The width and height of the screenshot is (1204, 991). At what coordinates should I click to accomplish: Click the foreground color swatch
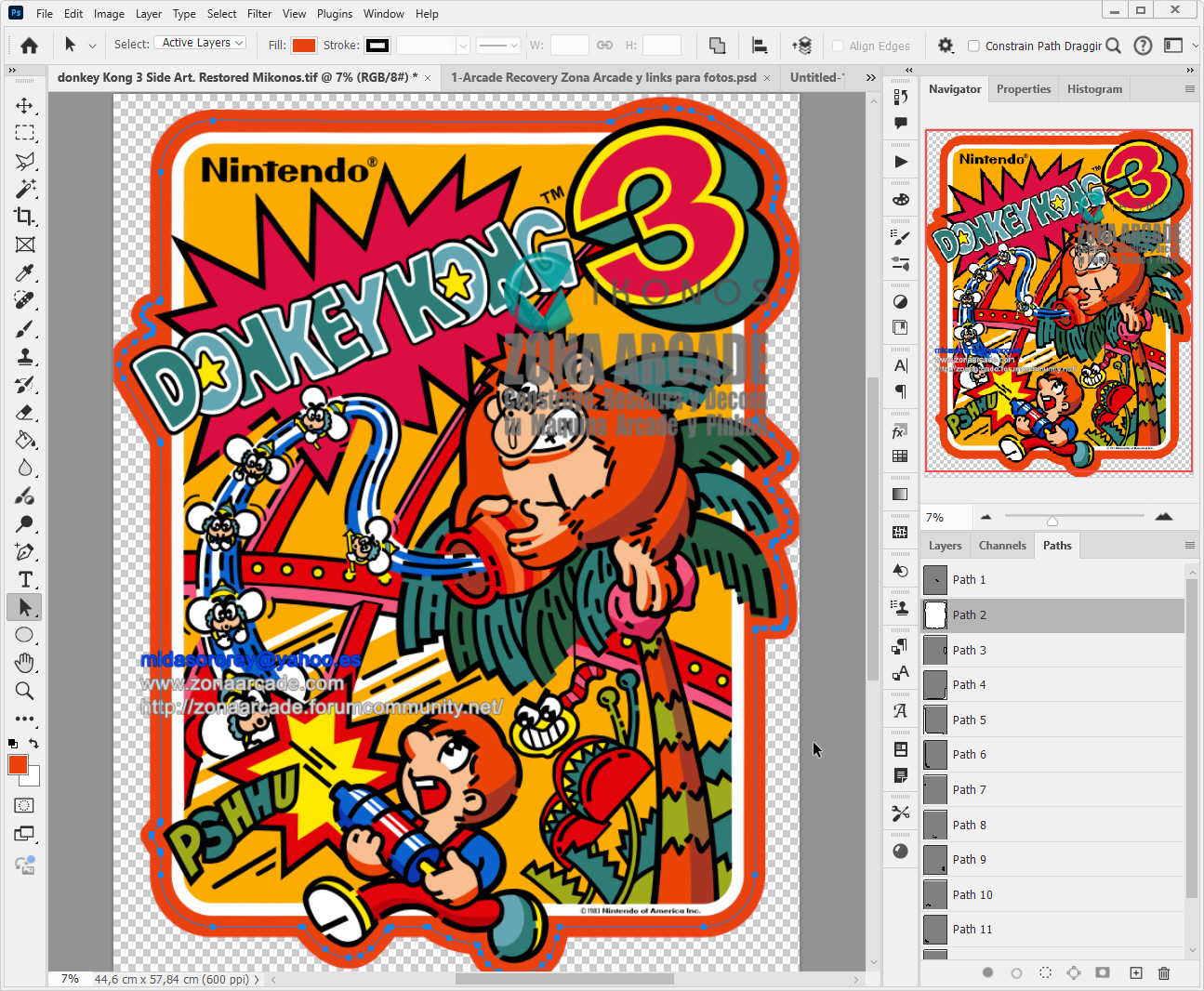click(x=18, y=765)
